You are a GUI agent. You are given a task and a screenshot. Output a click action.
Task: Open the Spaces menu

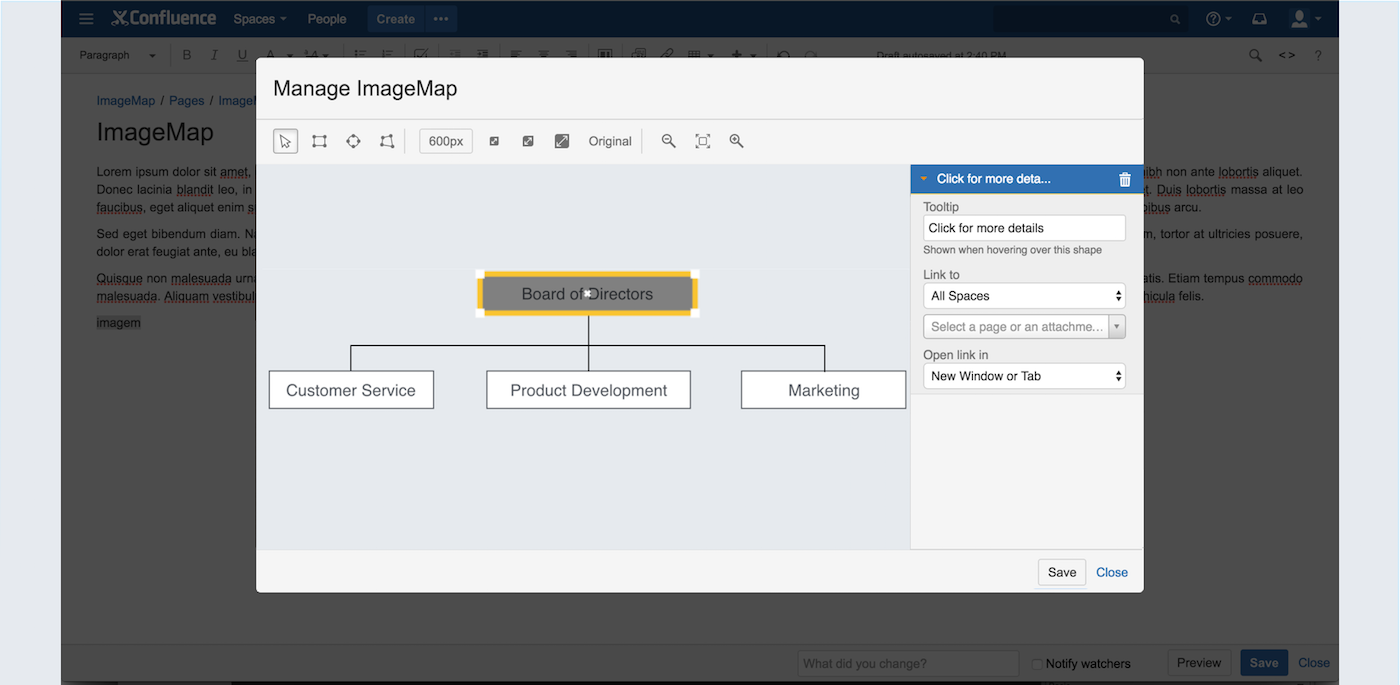click(259, 19)
